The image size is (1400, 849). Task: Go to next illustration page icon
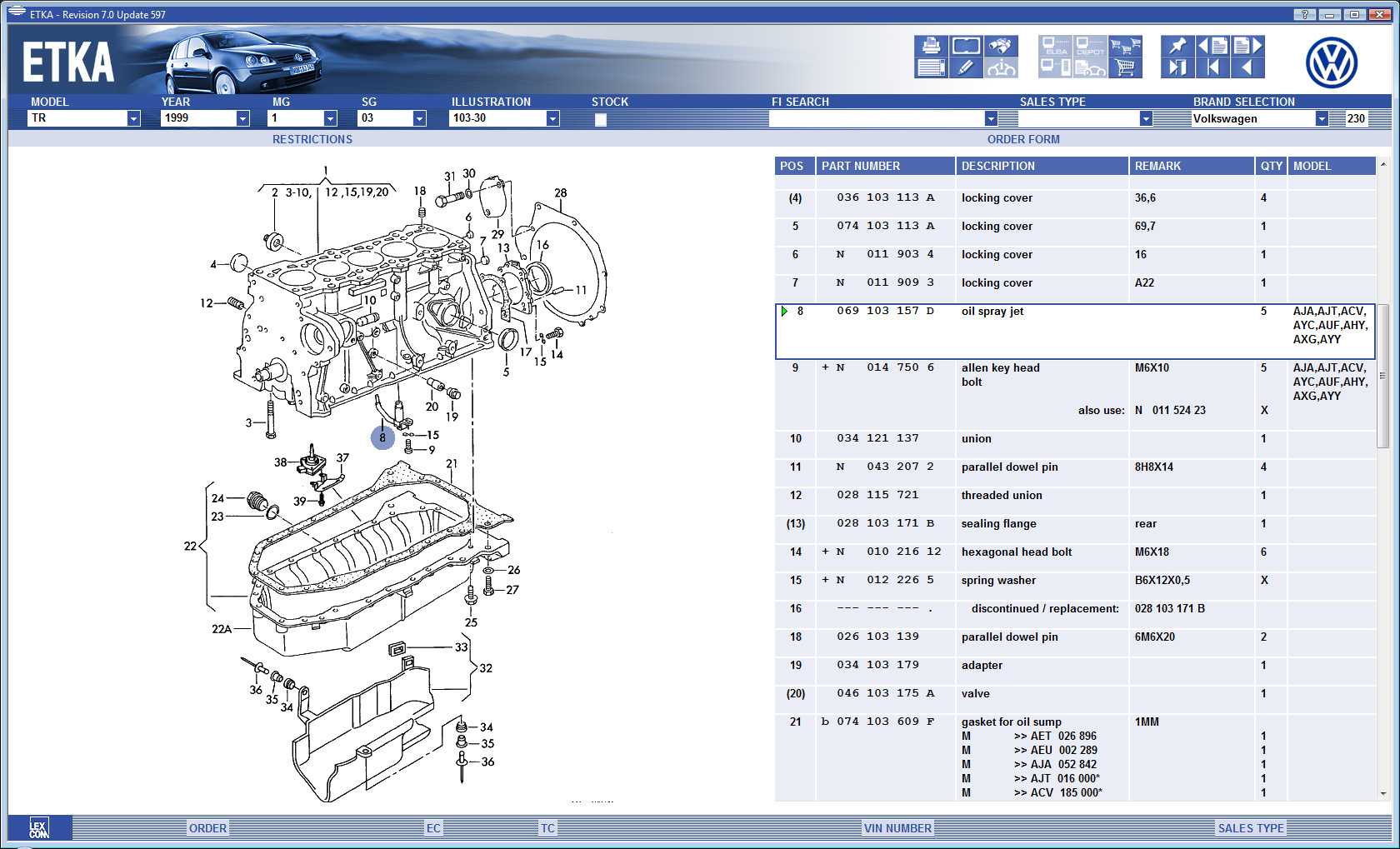click(1247, 46)
